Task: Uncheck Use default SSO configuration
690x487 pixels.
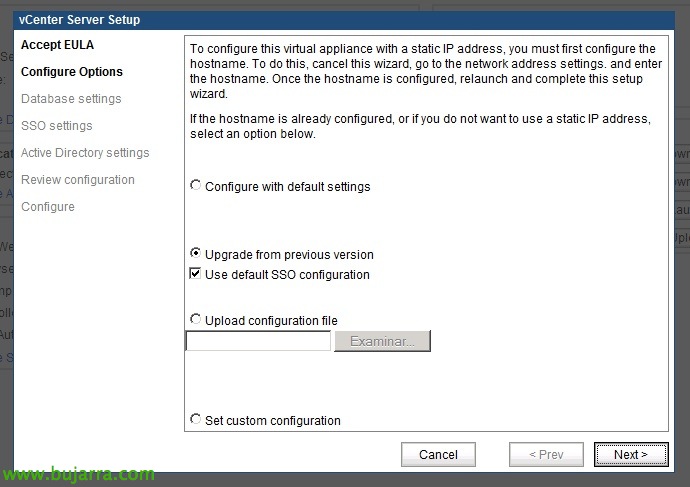Action: coord(195,273)
